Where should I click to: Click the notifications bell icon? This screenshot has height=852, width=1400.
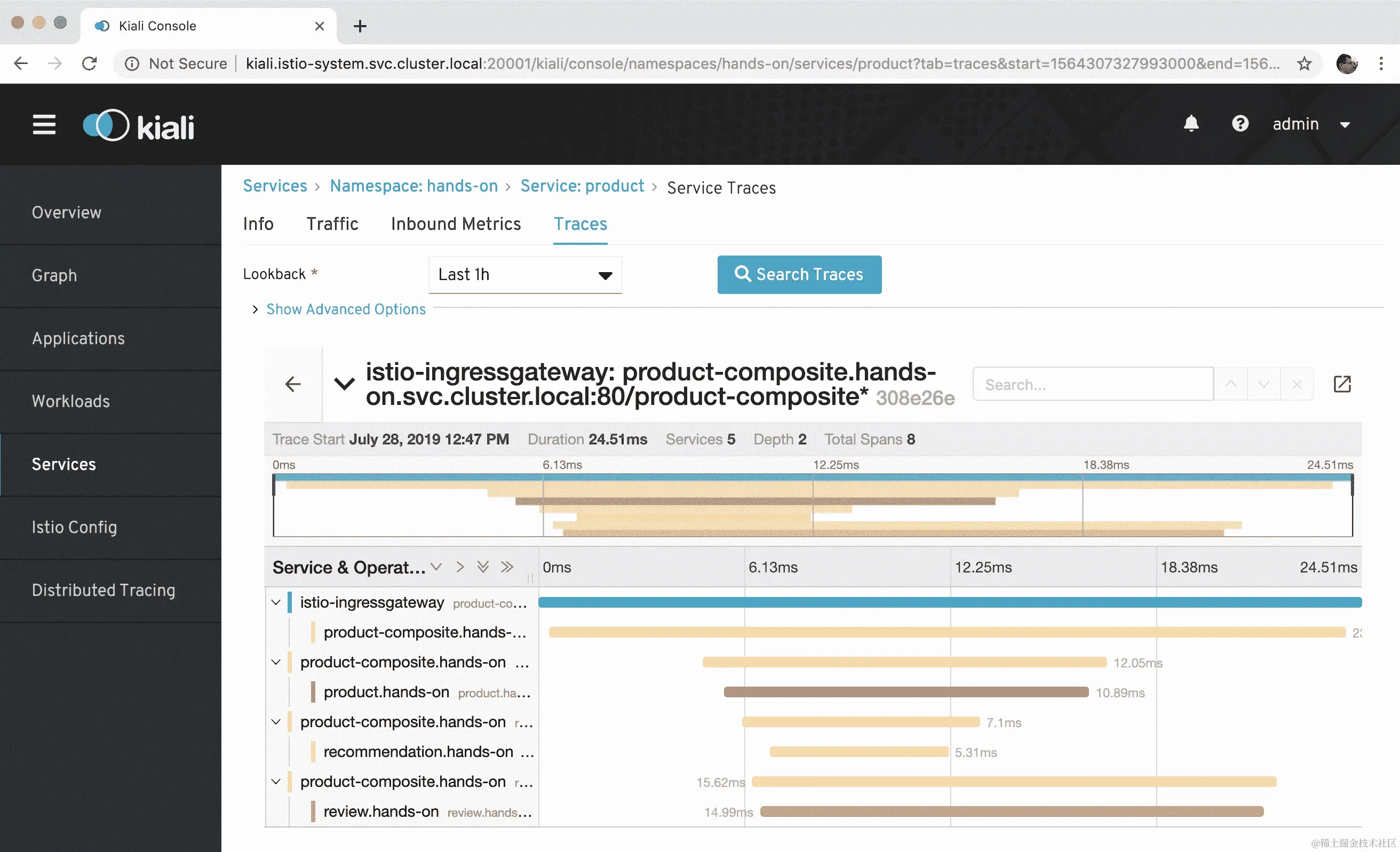[x=1191, y=124]
